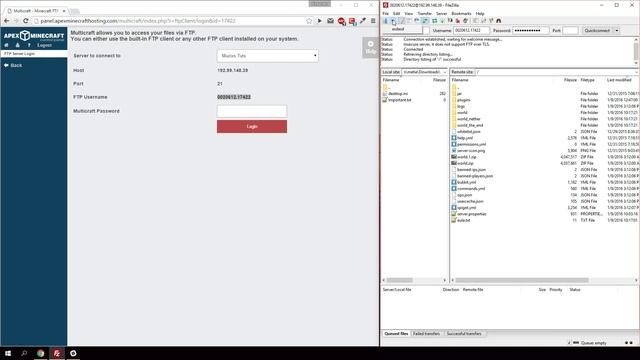This screenshot has height=360, width=640.
Task: Click the Quickconnect button
Action: click(597, 31)
